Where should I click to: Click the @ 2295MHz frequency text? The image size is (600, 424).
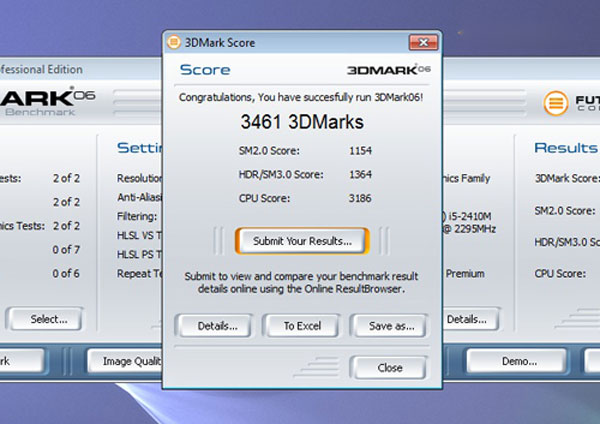469,229
